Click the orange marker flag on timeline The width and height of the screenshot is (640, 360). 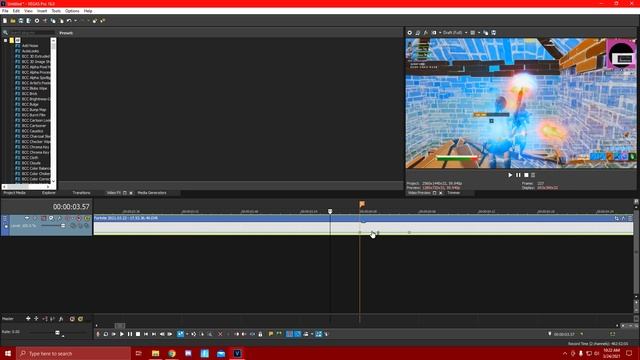362,204
